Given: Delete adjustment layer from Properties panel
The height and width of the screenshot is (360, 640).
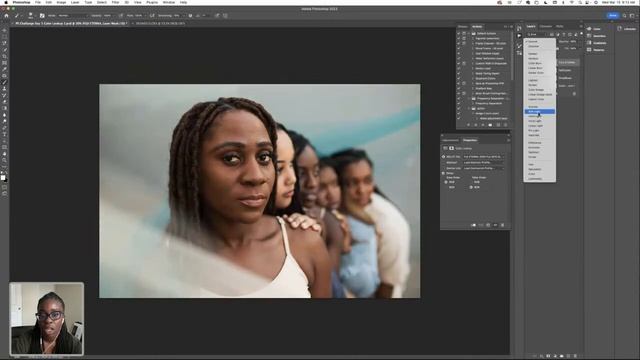Looking at the screenshot, I should click(x=502, y=225).
